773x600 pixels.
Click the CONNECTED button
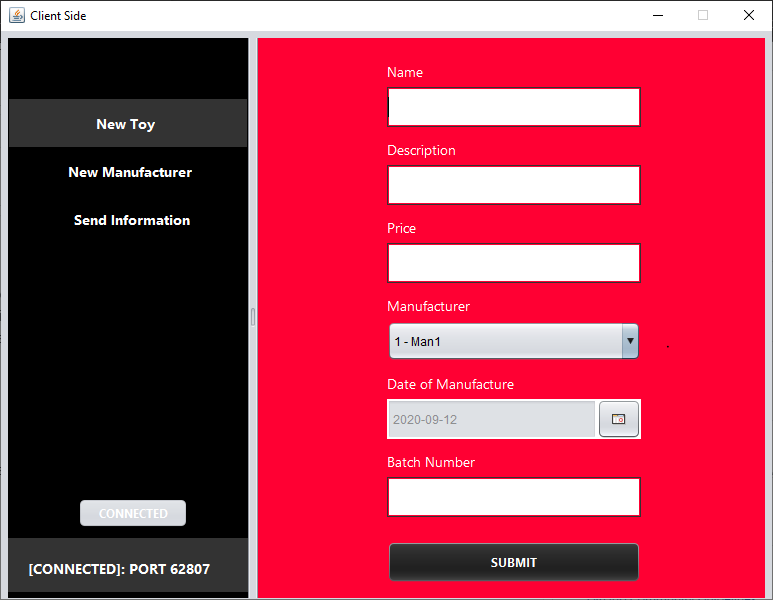[133, 513]
